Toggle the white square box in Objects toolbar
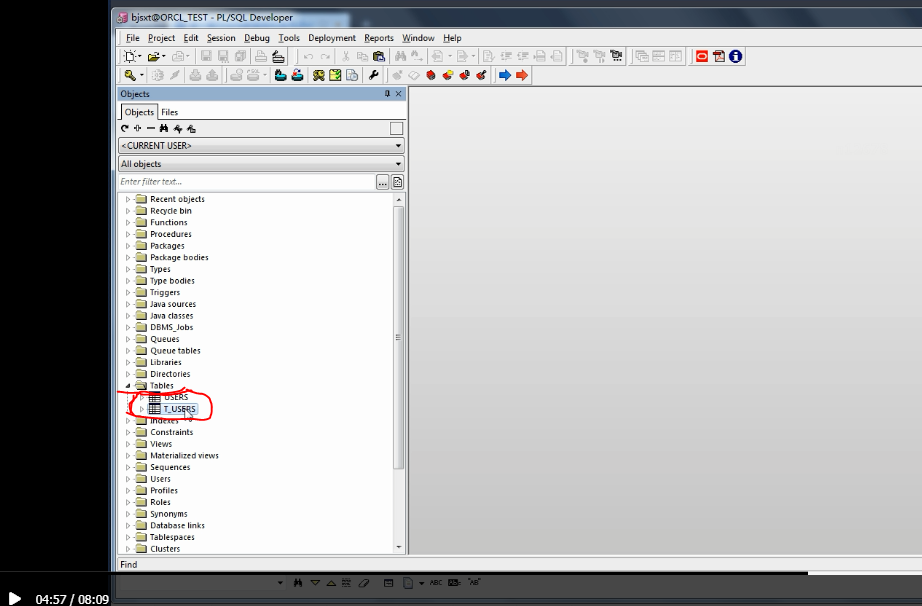 click(x=397, y=129)
